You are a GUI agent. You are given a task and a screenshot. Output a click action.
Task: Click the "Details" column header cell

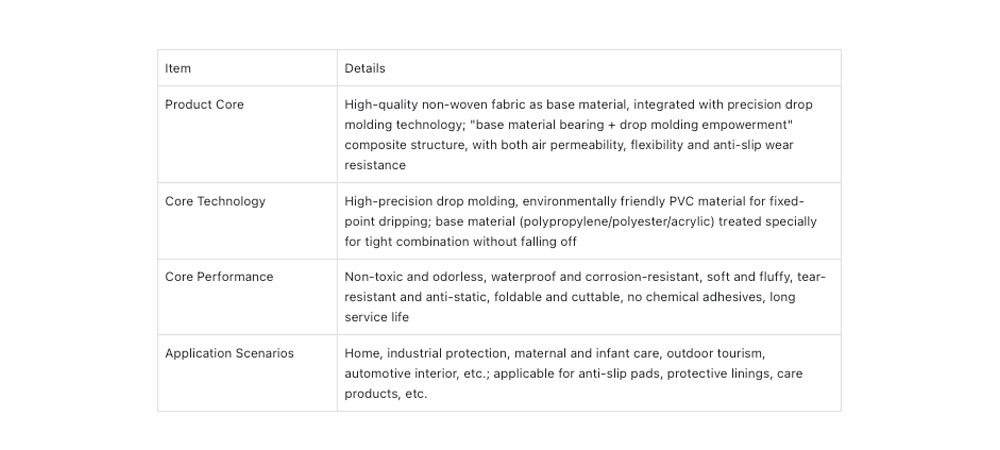[x=365, y=68]
